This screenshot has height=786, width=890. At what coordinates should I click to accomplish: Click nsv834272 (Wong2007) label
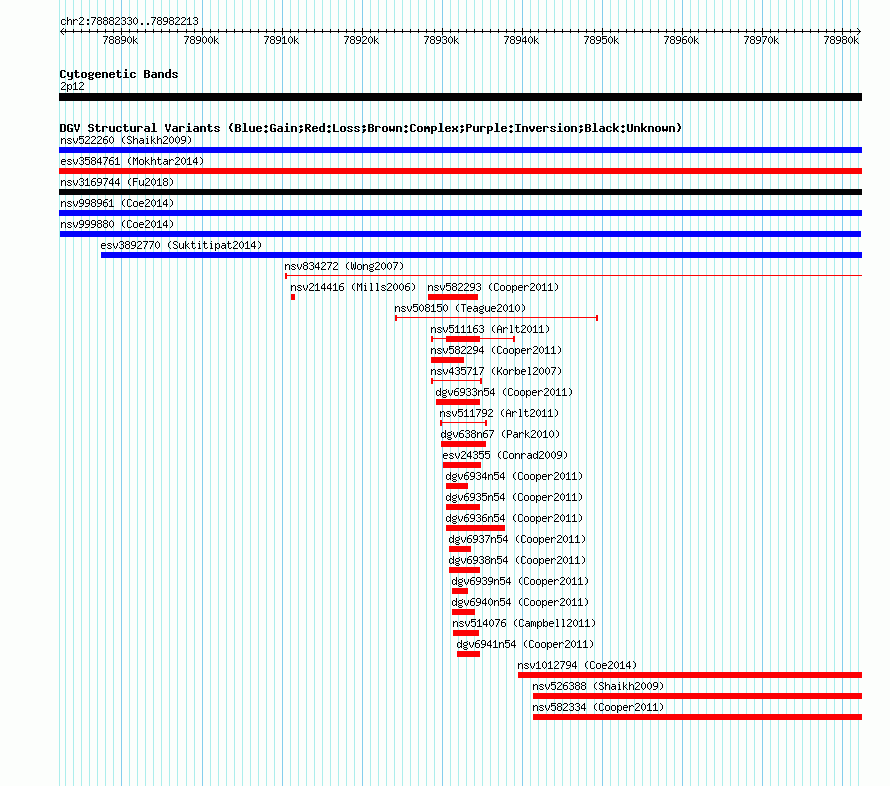point(344,266)
